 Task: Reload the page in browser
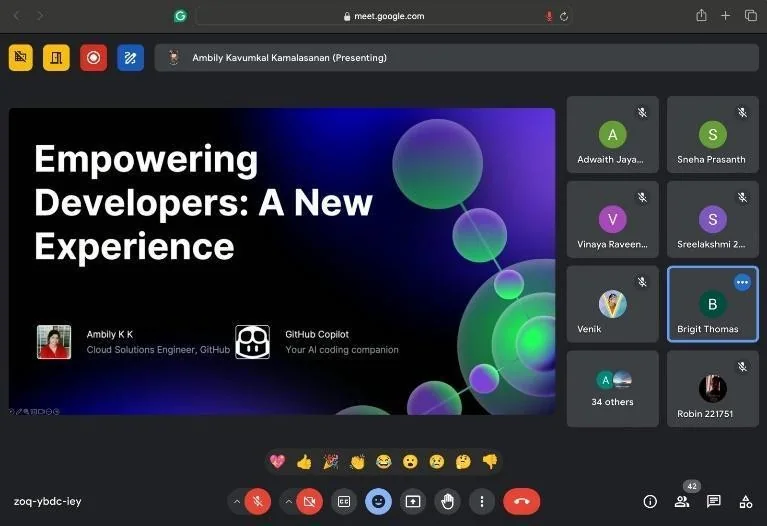pos(564,17)
